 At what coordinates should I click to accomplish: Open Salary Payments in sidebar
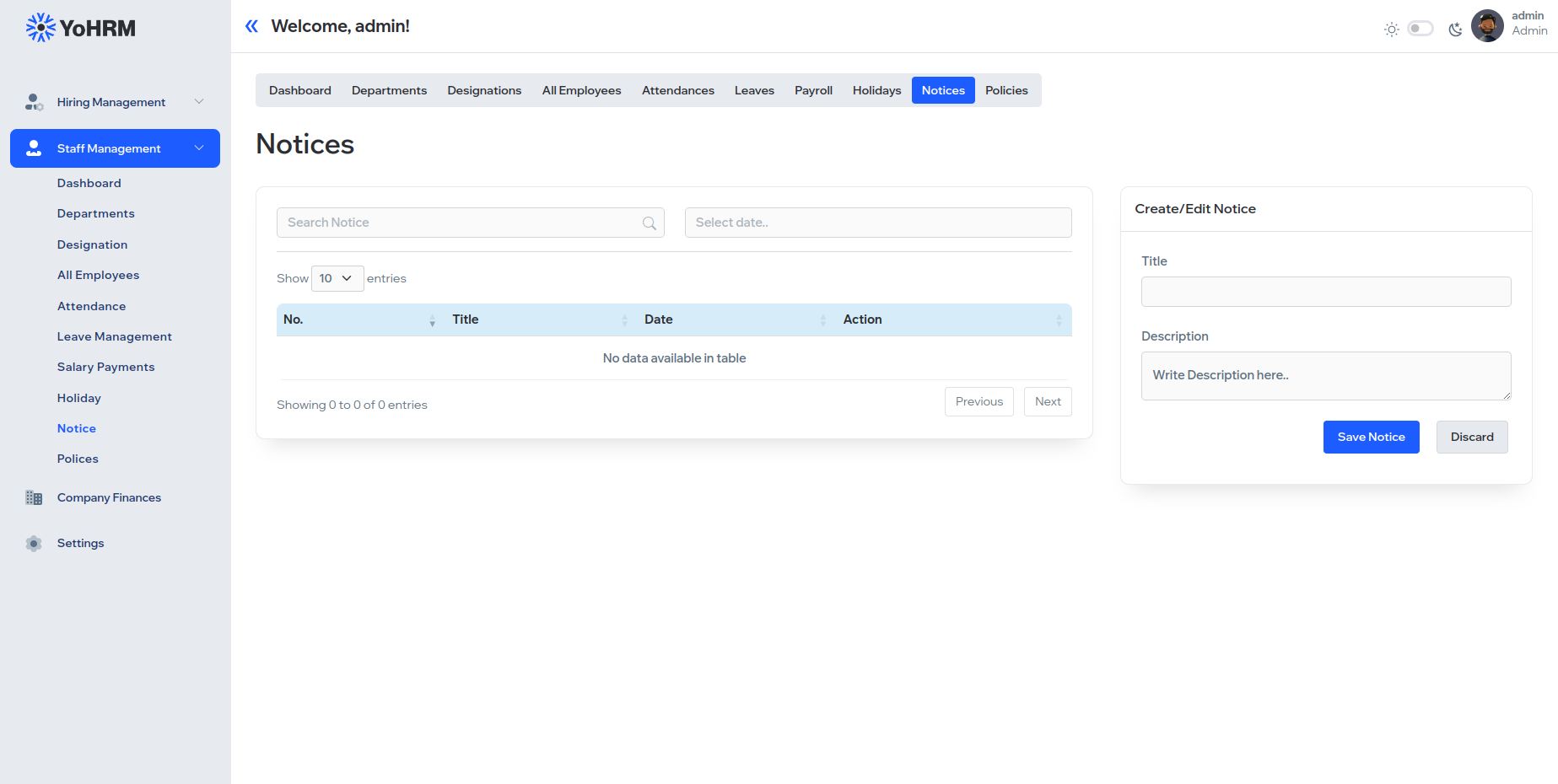point(106,367)
